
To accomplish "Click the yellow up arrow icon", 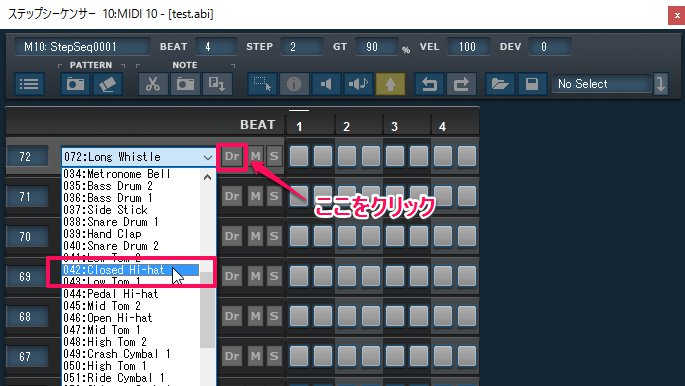I will [390, 84].
